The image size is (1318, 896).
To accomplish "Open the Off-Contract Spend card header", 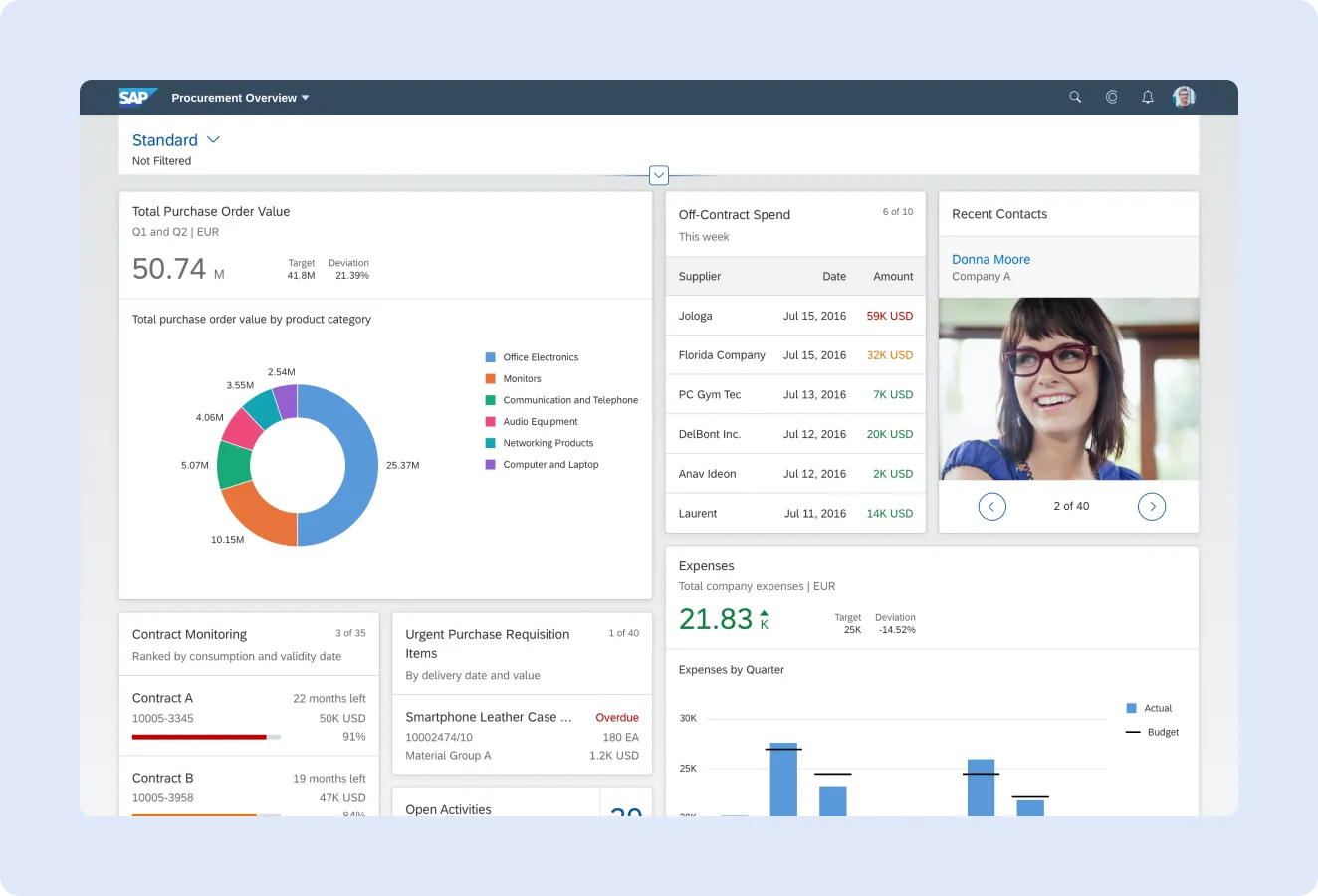I will pyautogui.click(x=735, y=214).
